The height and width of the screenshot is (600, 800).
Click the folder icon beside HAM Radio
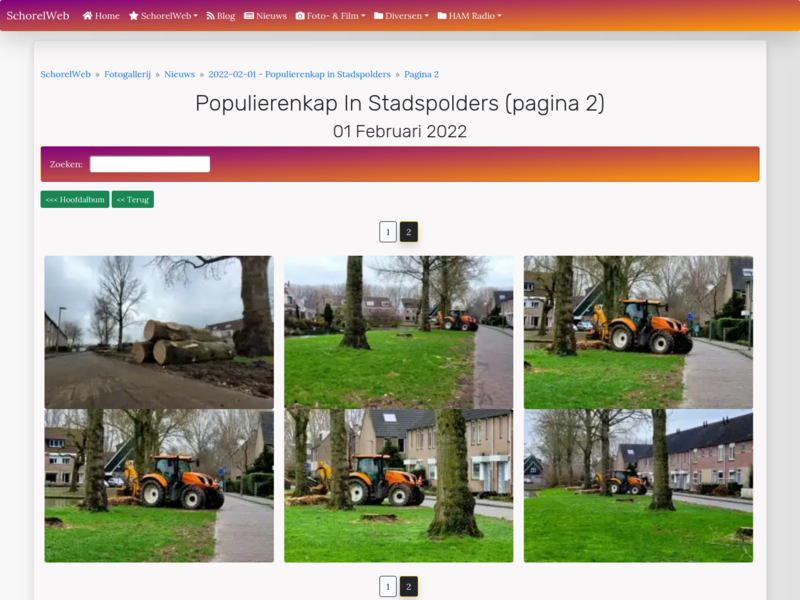point(442,16)
